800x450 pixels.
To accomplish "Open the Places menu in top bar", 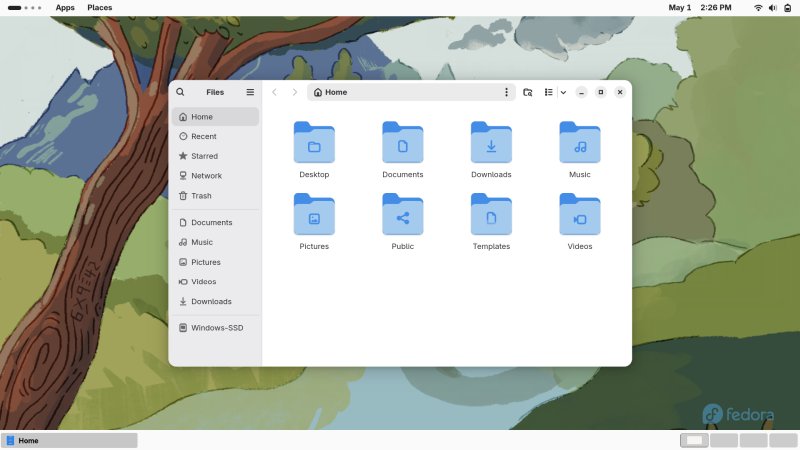I will coord(99,8).
